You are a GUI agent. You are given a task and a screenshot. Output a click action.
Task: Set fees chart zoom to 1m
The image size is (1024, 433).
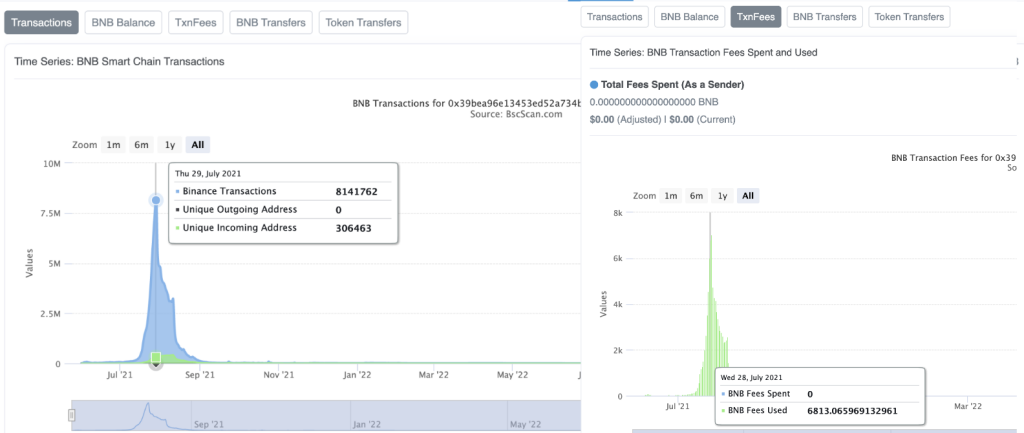pyautogui.click(x=670, y=195)
